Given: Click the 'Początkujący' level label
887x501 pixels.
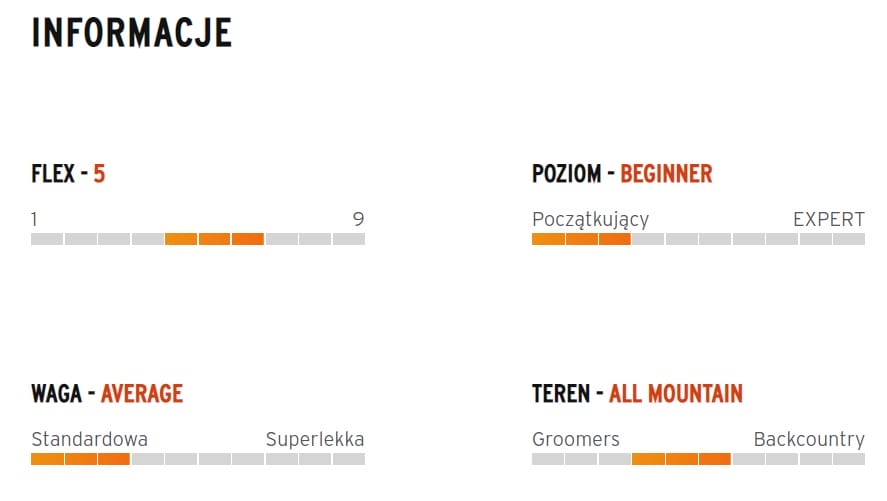Looking at the screenshot, I should coord(590,219).
